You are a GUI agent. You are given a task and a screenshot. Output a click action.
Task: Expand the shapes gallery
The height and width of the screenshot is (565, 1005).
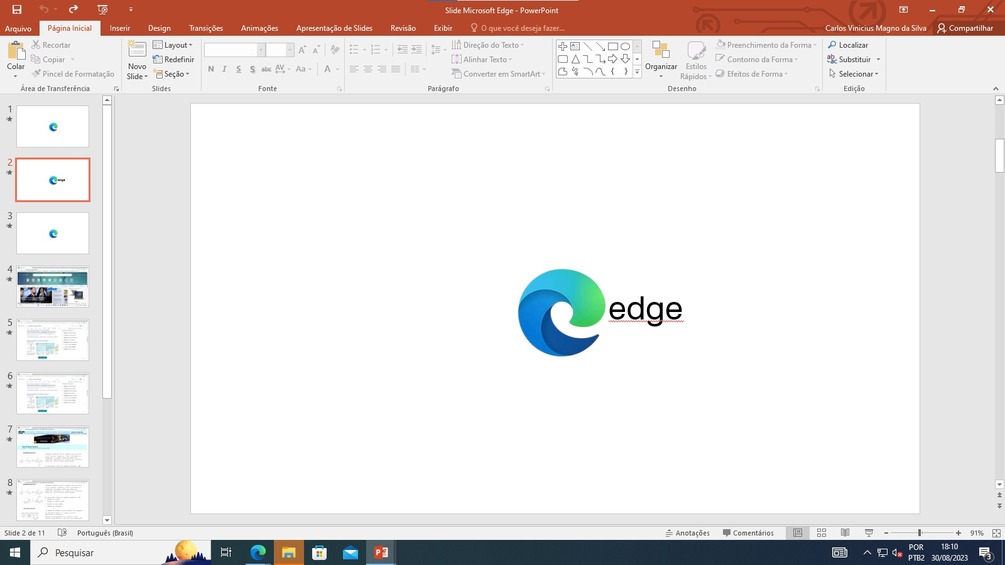pyautogui.click(x=637, y=72)
